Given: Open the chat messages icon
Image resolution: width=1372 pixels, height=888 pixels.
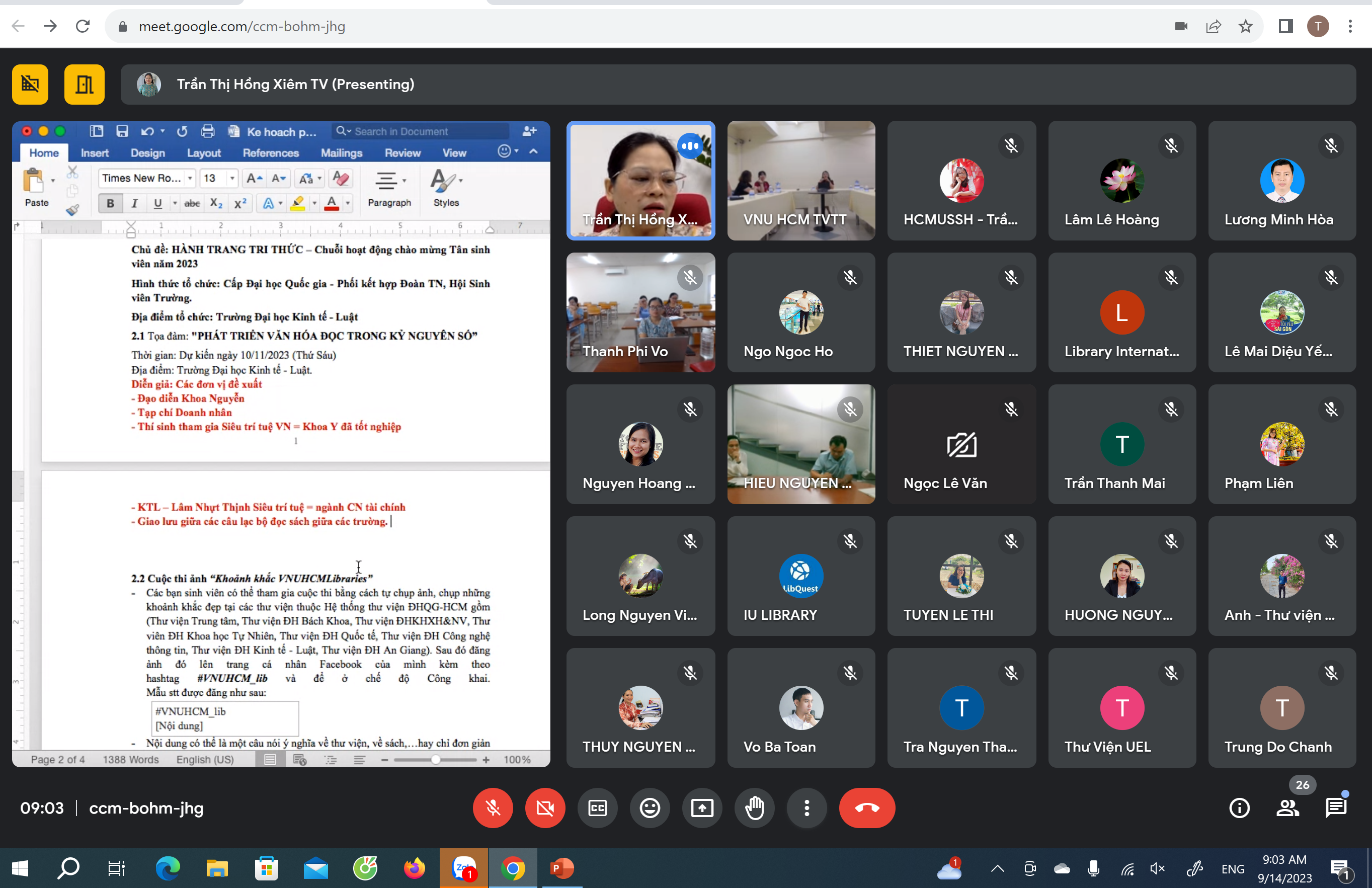Looking at the screenshot, I should (1336, 808).
